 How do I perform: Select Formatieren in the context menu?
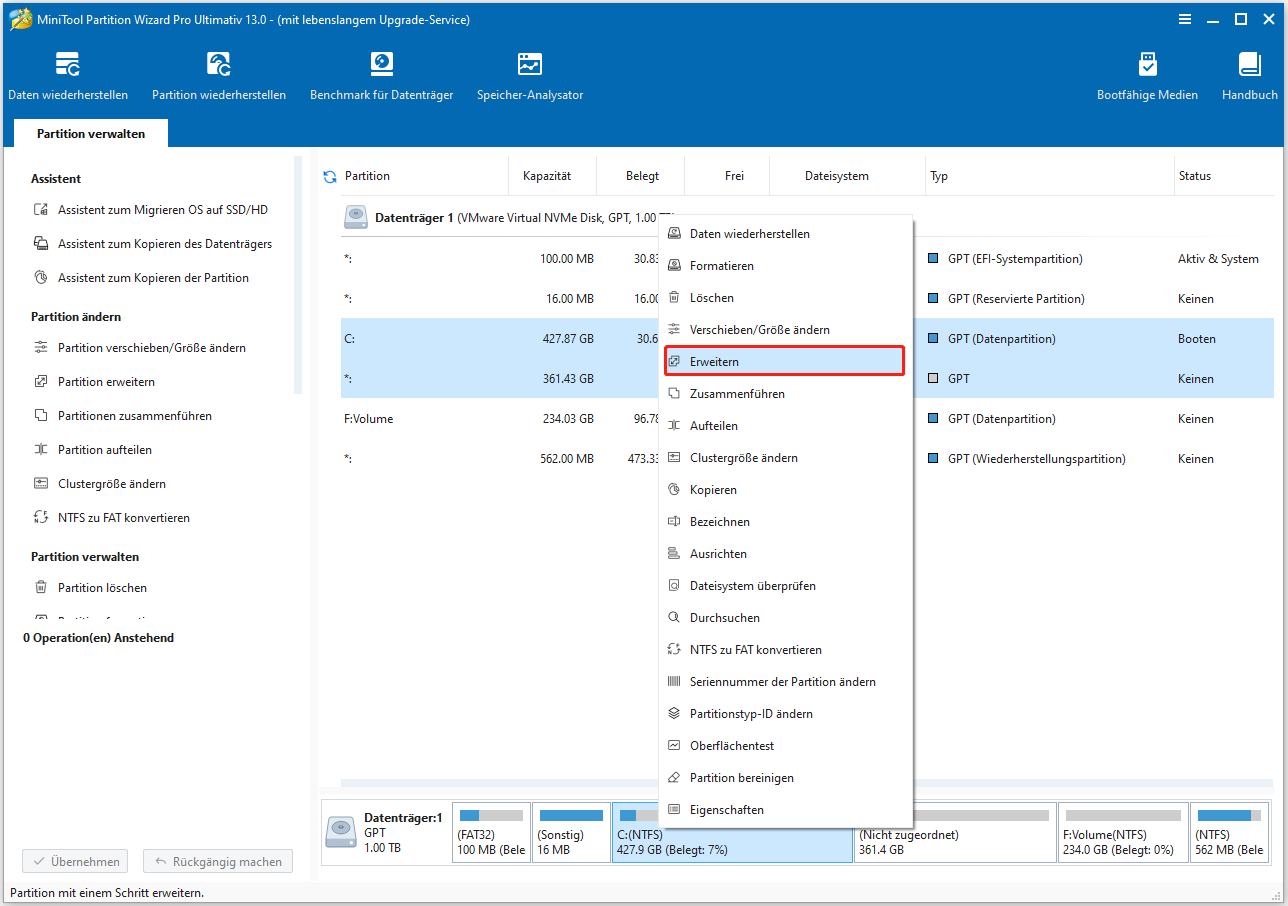tap(721, 265)
